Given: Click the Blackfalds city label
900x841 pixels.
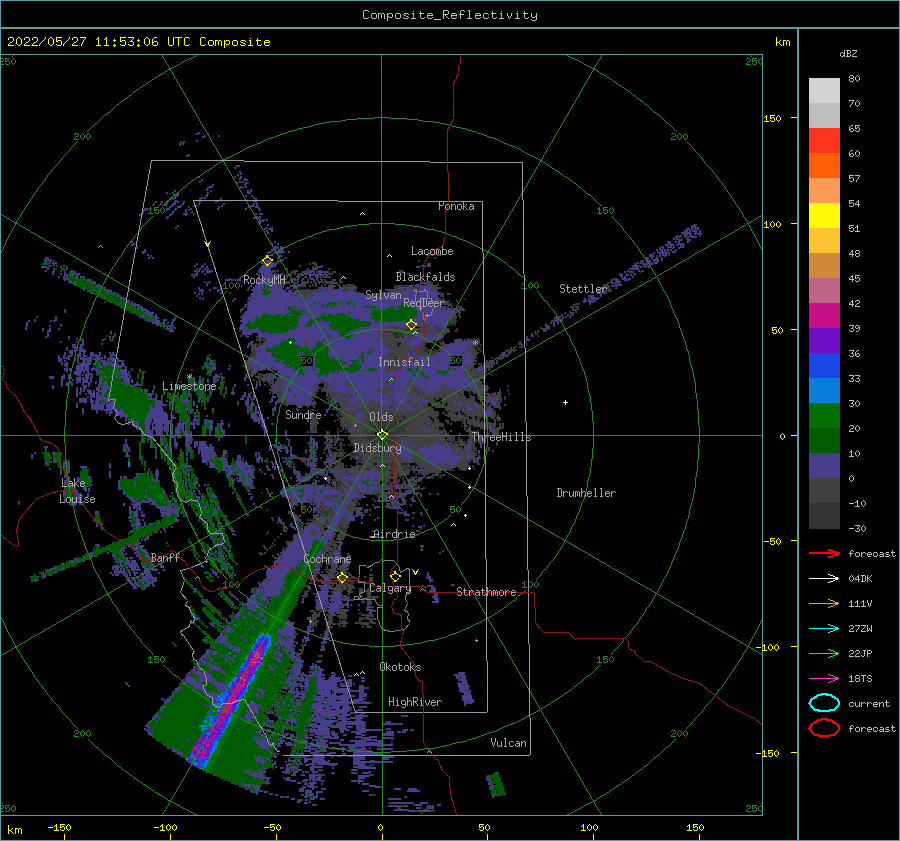Looking at the screenshot, I should pos(425,277).
